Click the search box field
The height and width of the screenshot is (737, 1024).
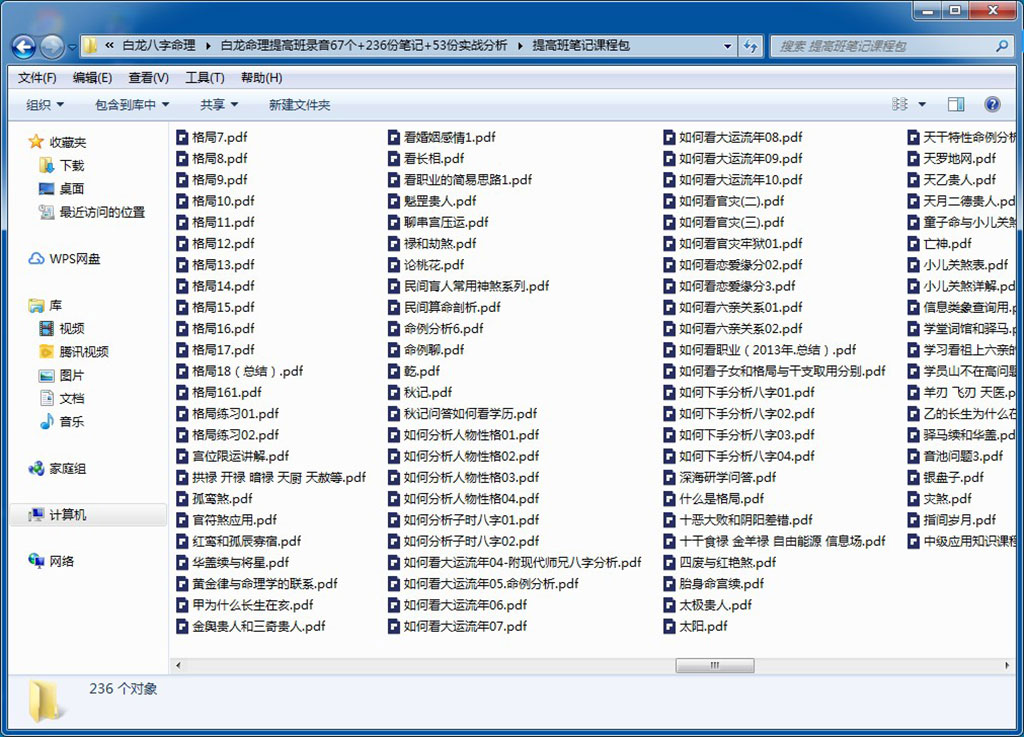click(x=884, y=46)
